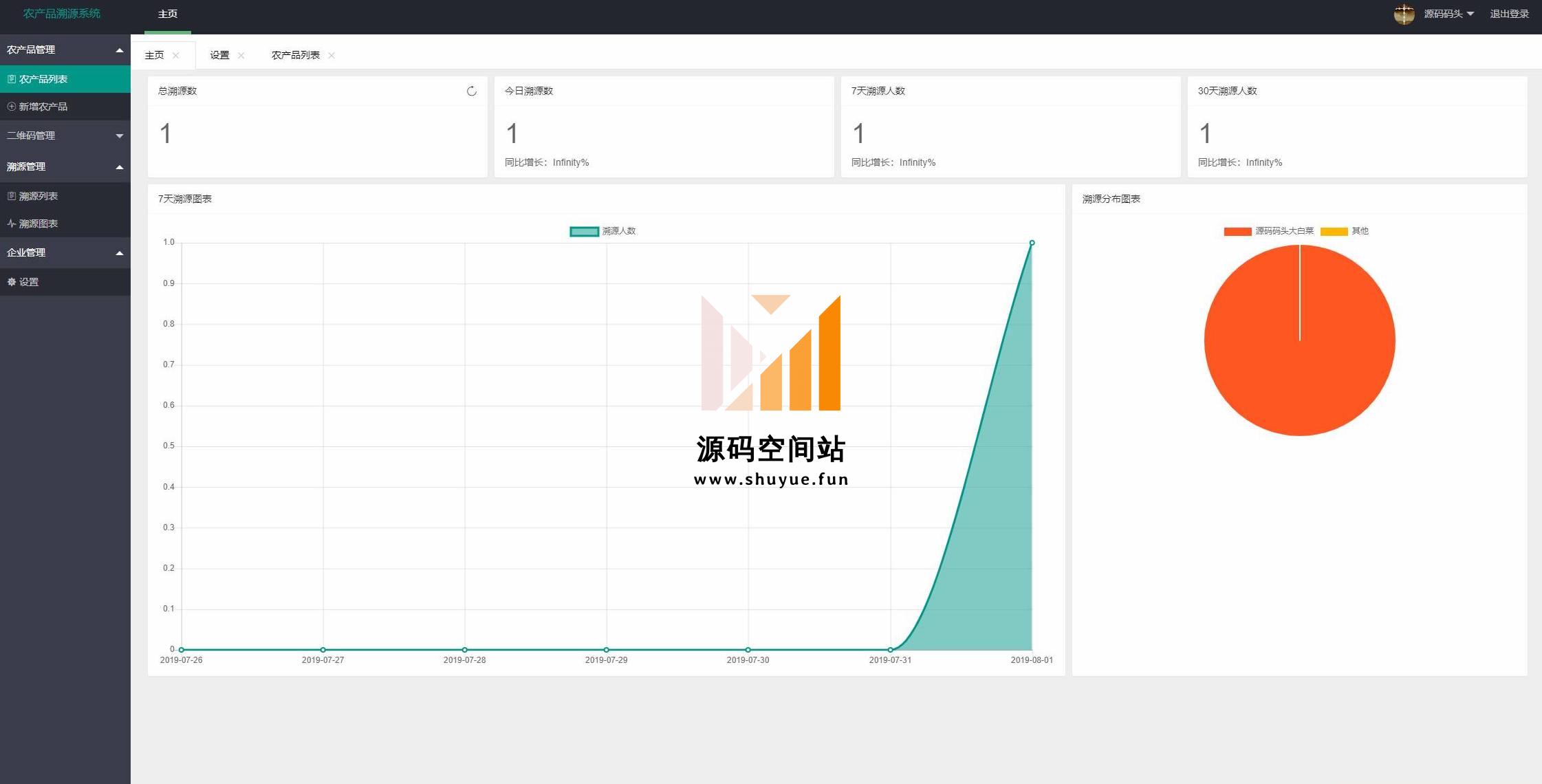Collapse the 企业管理 sidebar group
The image size is (1542, 784).
(65, 252)
